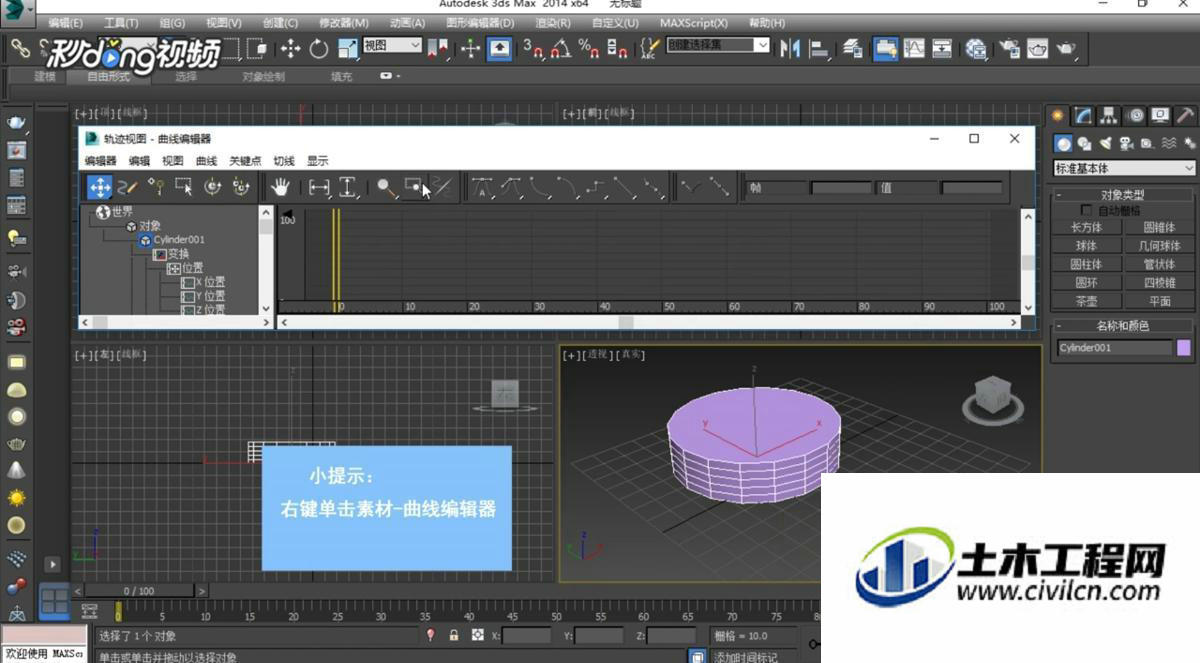Select the Draw Curves pencil tool
Screen dimensions: 1200x663
[x=128, y=187]
